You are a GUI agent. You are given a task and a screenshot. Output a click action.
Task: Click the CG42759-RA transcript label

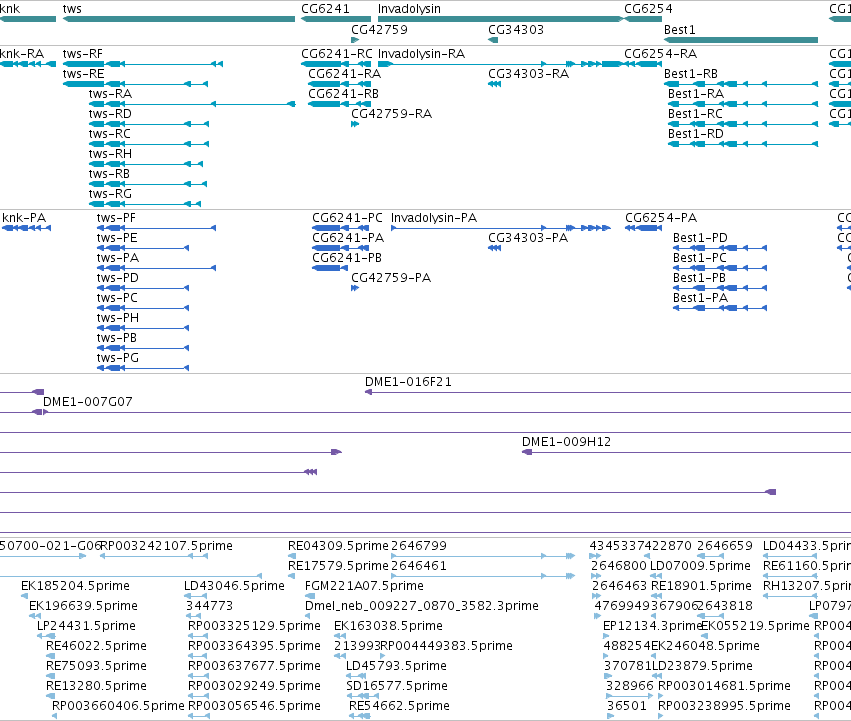(391, 113)
